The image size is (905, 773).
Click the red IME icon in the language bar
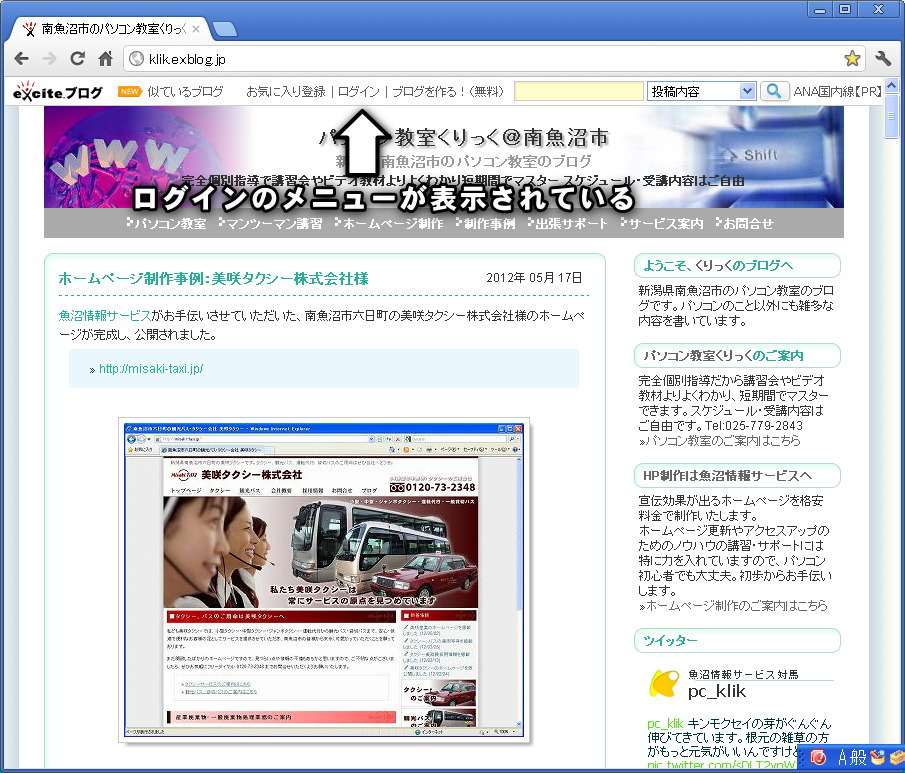click(818, 757)
